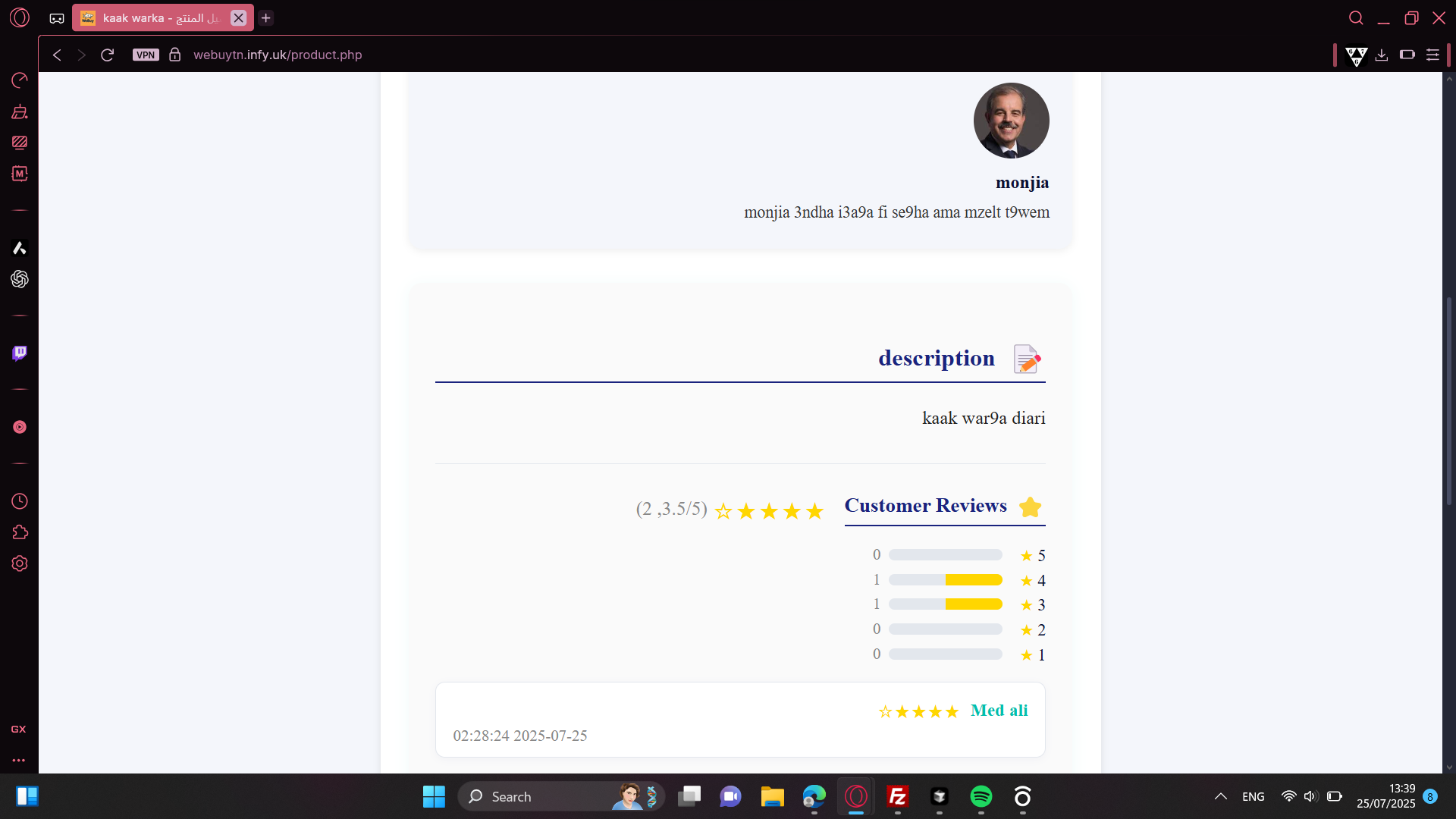Open ChatGPT from the sidebar
1456x819 pixels.
[x=20, y=279]
